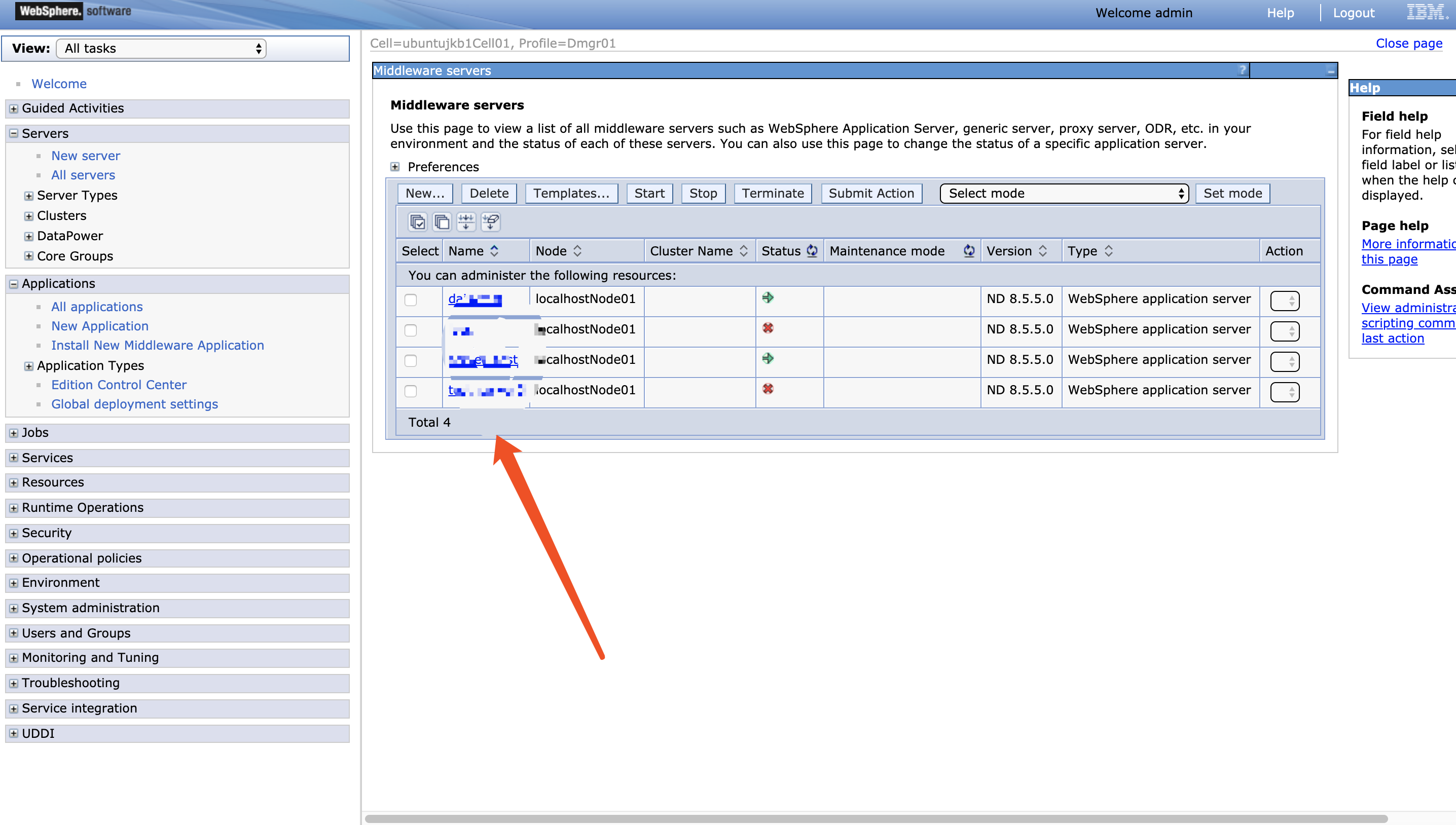The image size is (1456, 825).
Task: Minimize the Middleware servers portlet
Action: tap(1331, 71)
